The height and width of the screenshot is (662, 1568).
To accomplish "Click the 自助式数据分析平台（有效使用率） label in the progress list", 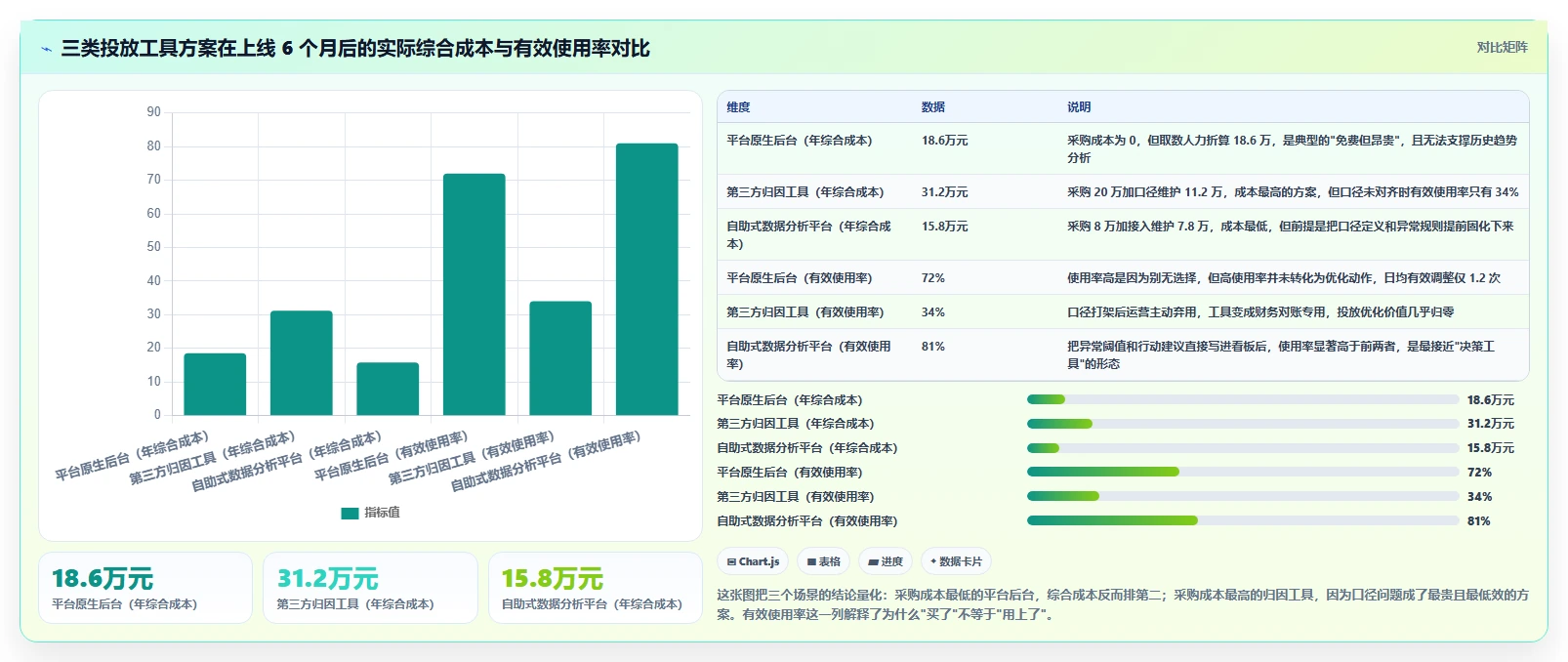I will (807, 521).
